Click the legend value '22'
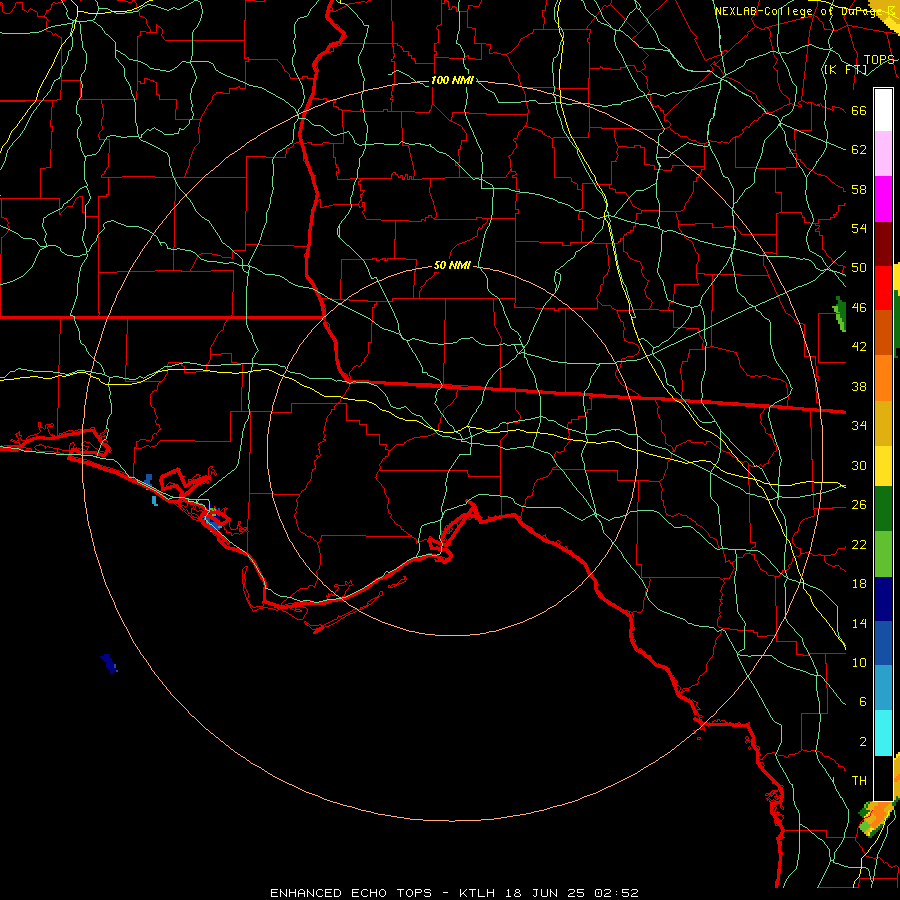900x900 pixels. (x=859, y=544)
